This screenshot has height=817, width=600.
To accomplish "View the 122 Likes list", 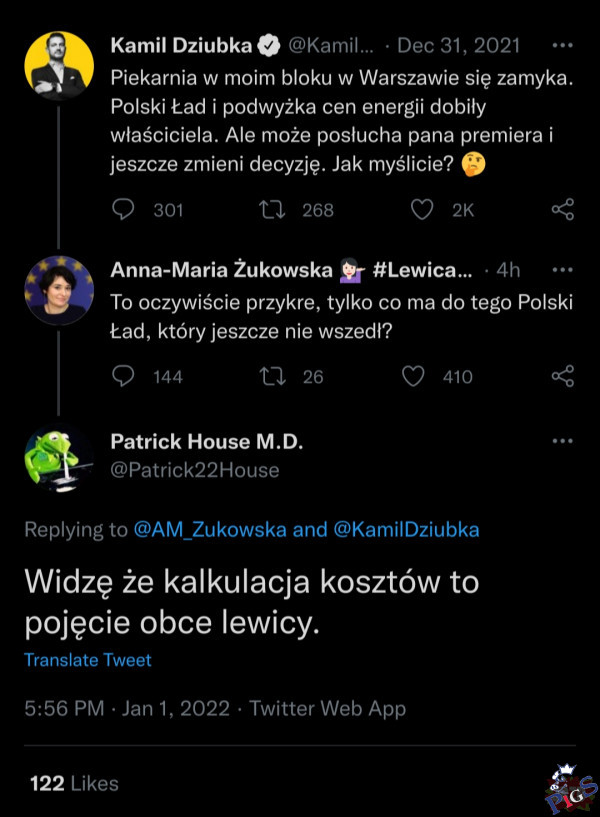I will pyautogui.click(x=74, y=784).
